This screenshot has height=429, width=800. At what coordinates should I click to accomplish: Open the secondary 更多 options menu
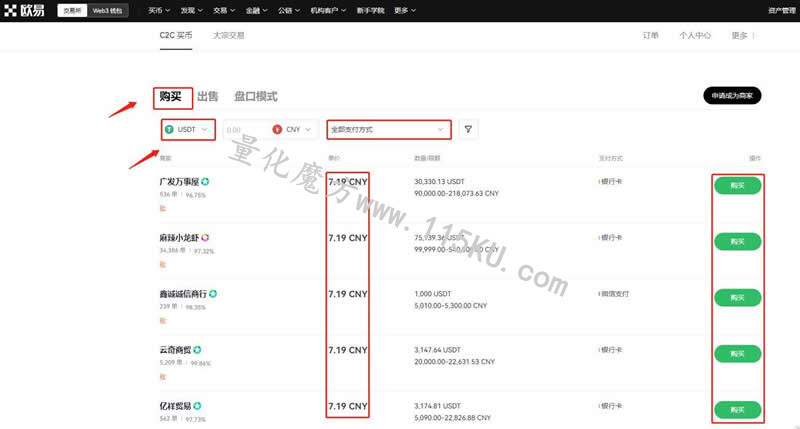[x=743, y=35]
